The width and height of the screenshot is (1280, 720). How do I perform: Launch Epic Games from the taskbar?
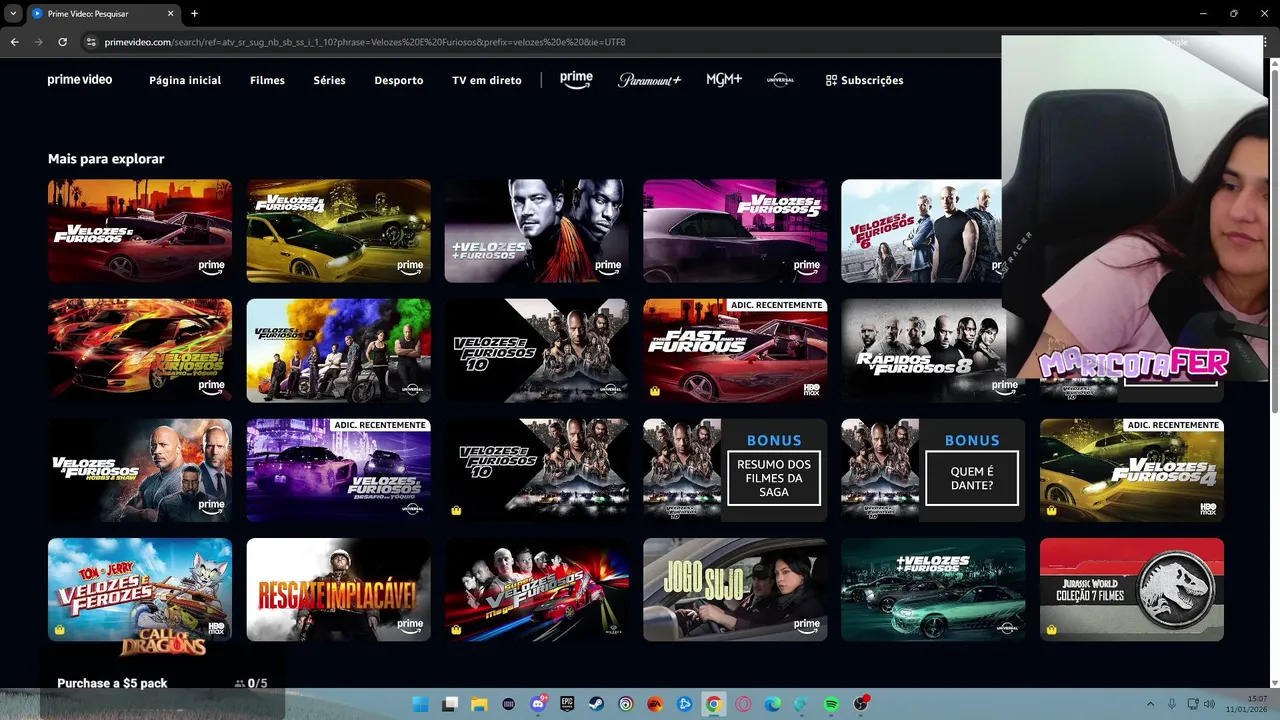[567, 704]
